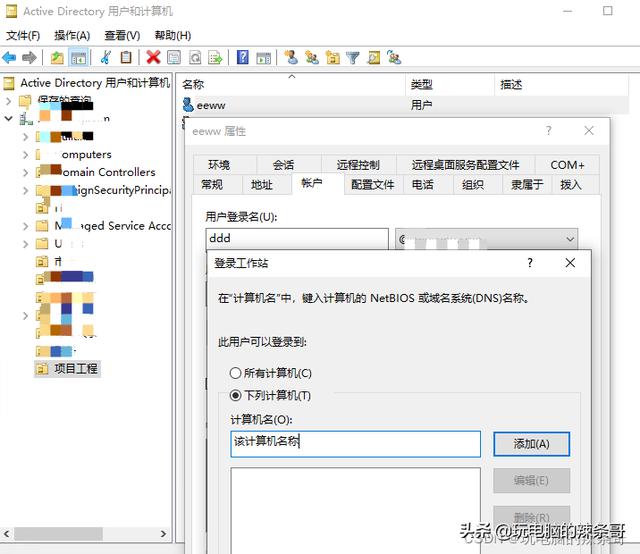Click the Export list icon
Image resolution: width=640 pixels, height=554 pixels.
tap(216, 58)
